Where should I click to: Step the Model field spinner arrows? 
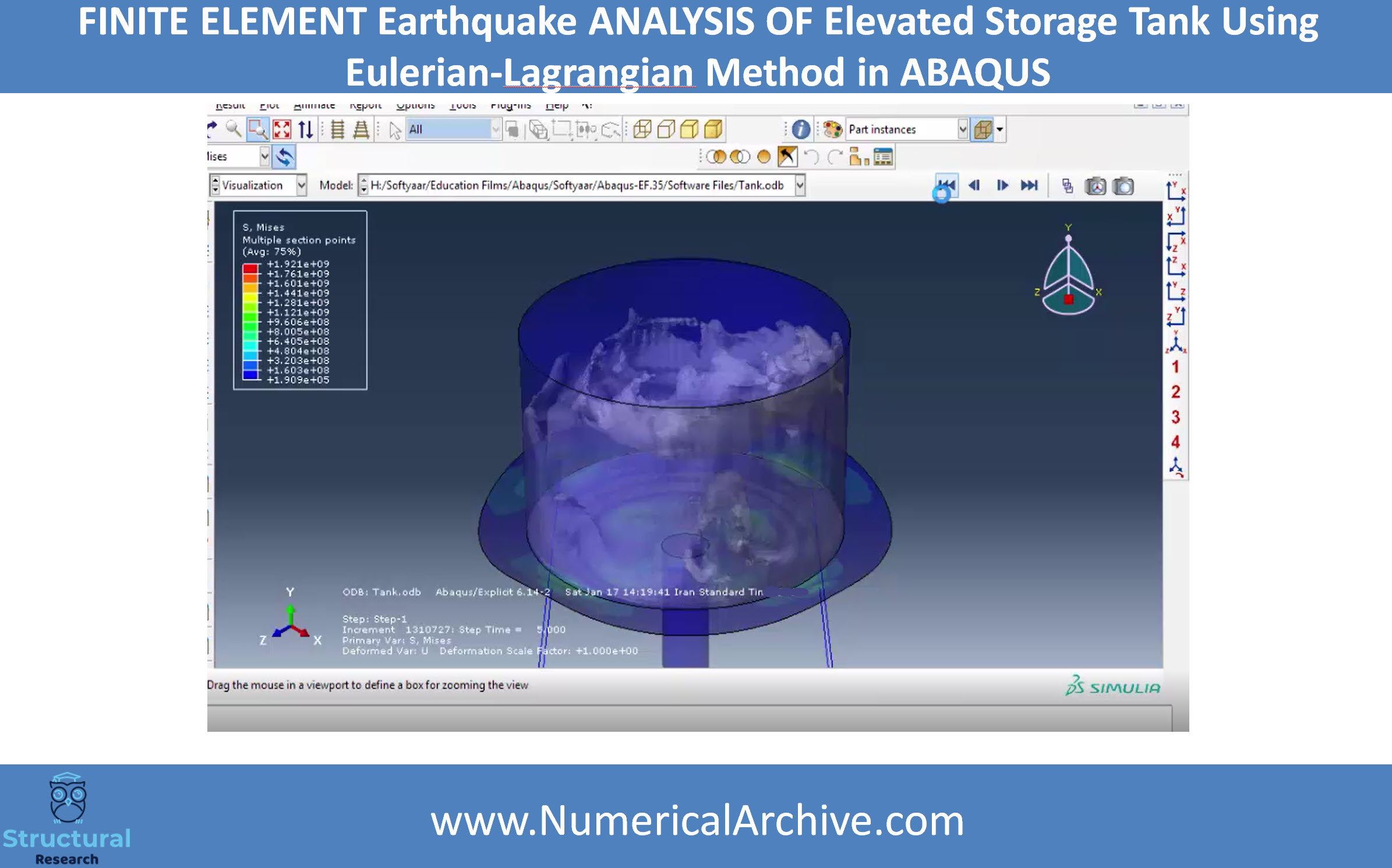click(363, 185)
